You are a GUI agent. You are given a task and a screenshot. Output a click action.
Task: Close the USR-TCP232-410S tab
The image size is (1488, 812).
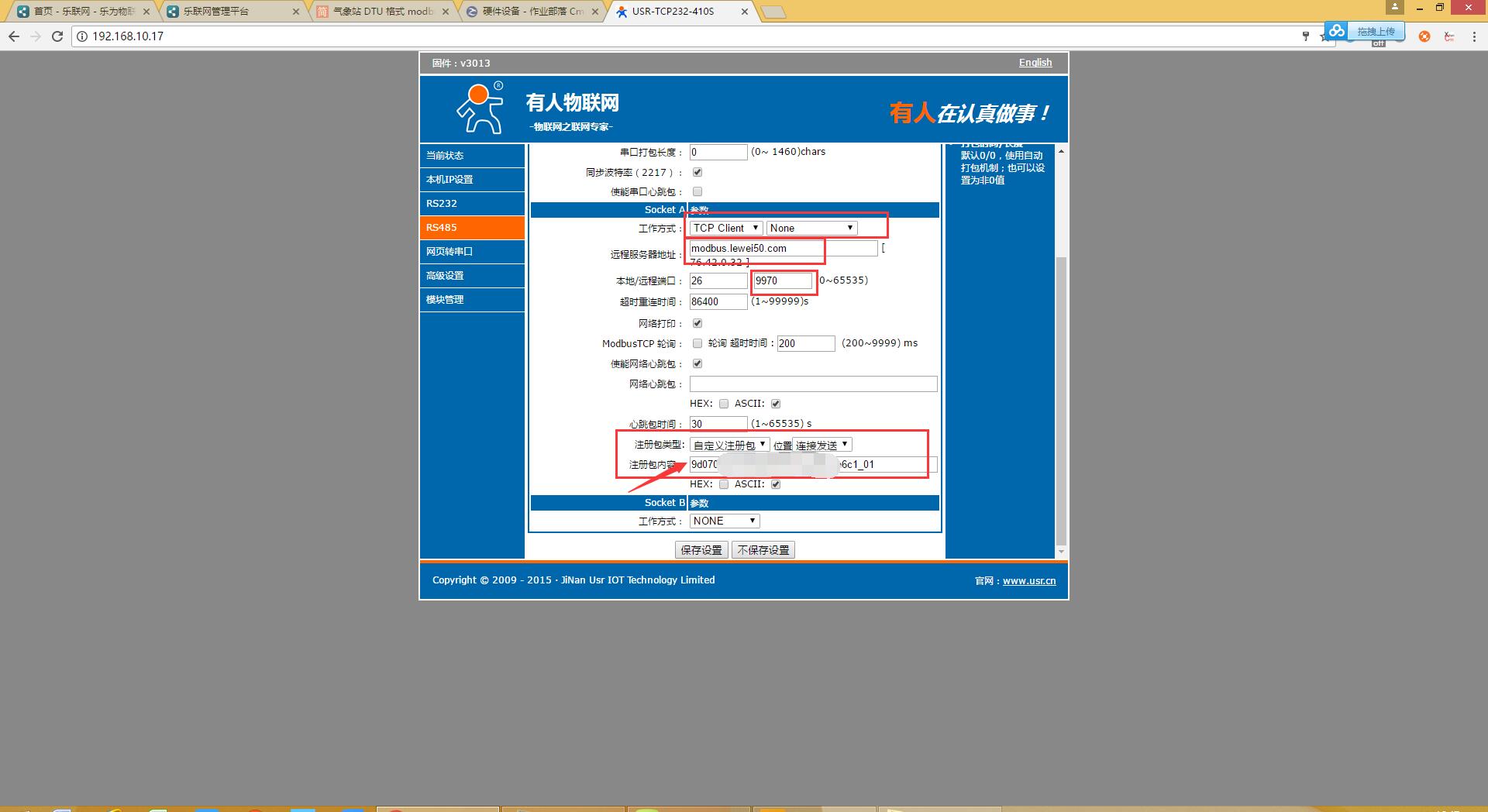click(x=745, y=12)
